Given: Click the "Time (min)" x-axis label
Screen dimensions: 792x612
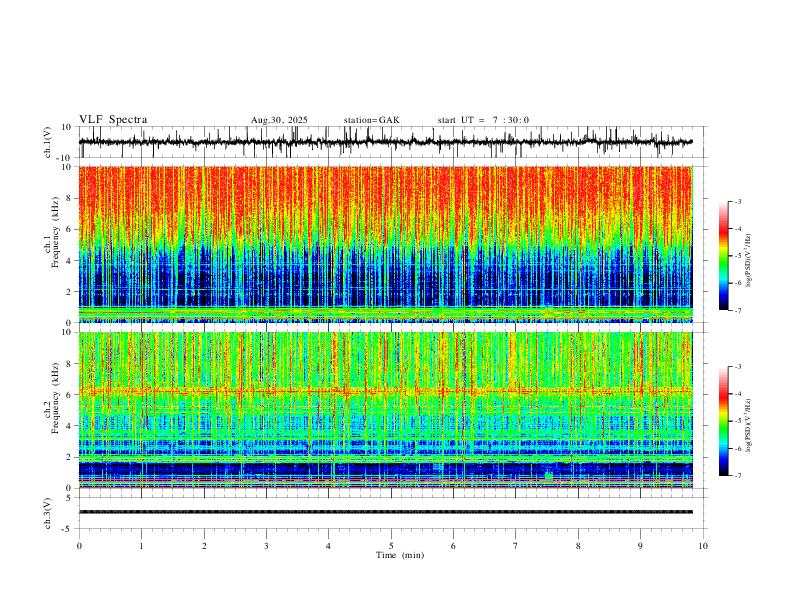Looking at the screenshot, I should click(400, 555).
